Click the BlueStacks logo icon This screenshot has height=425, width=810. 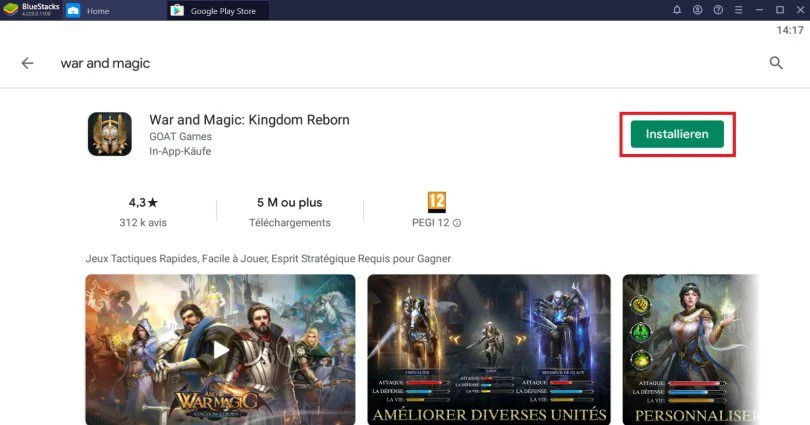(10, 10)
